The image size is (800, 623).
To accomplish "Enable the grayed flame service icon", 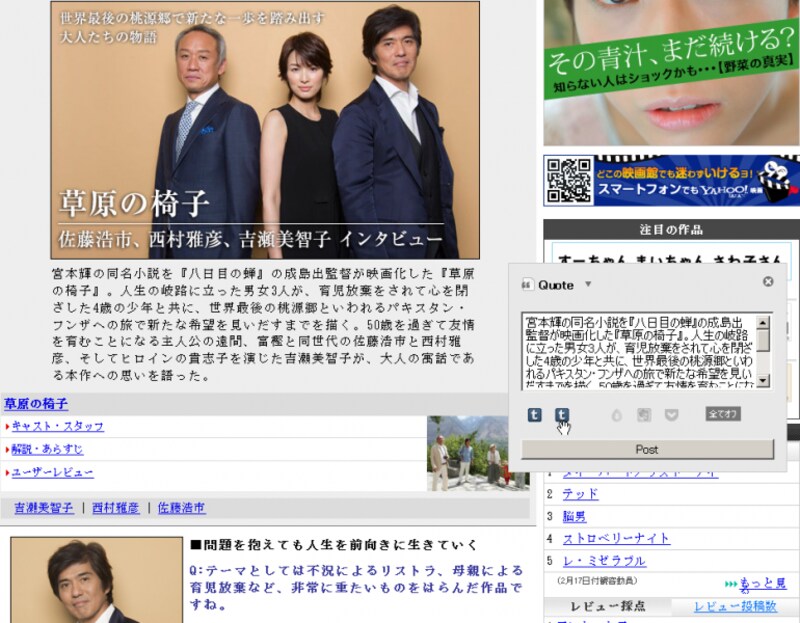I will (x=616, y=415).
